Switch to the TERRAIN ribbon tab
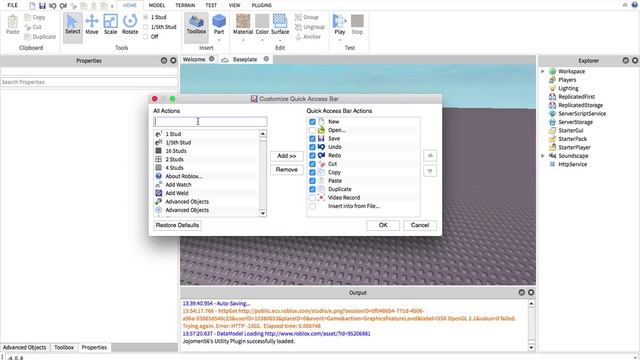 pos(185,5)
